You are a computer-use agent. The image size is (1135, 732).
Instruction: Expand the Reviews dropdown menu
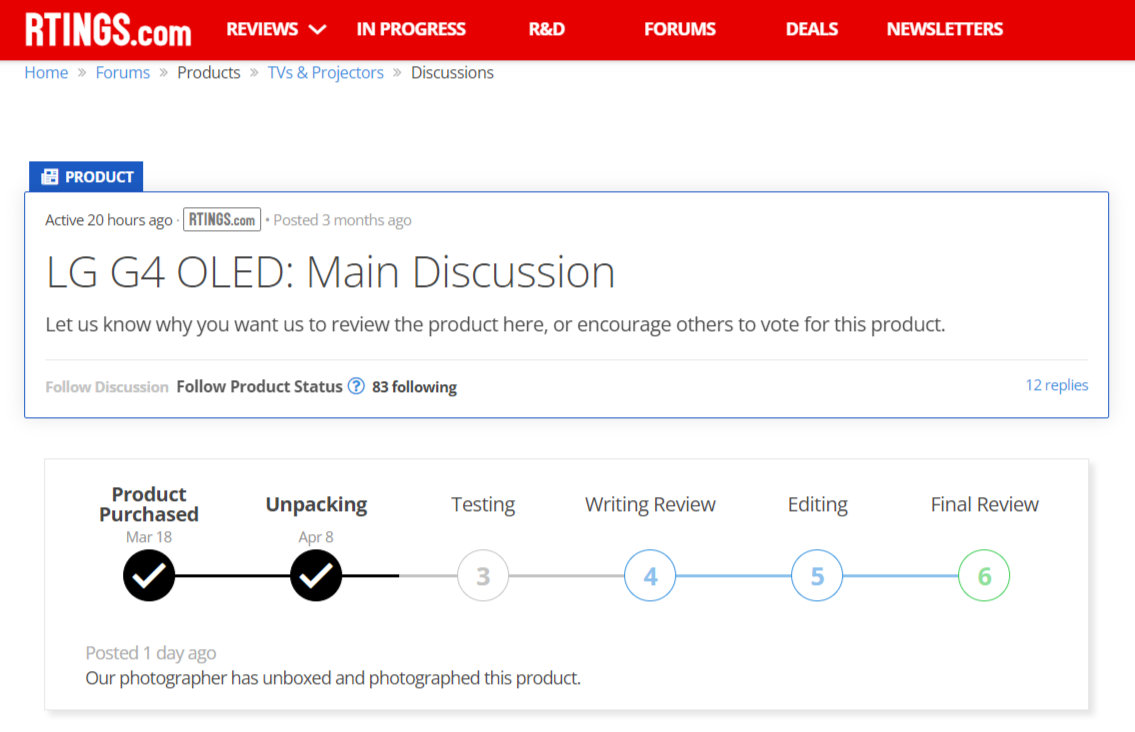[276, 29]
